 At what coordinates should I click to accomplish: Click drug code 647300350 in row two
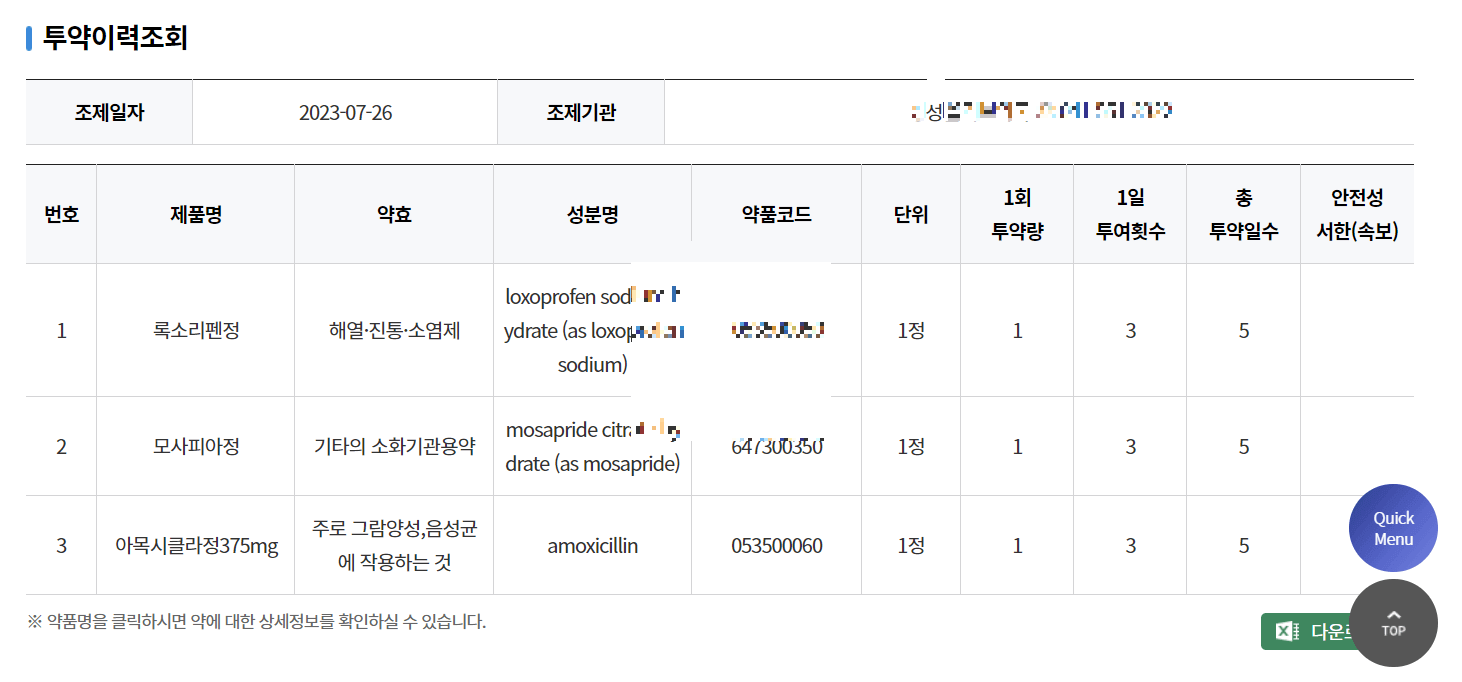click(776, 446)
